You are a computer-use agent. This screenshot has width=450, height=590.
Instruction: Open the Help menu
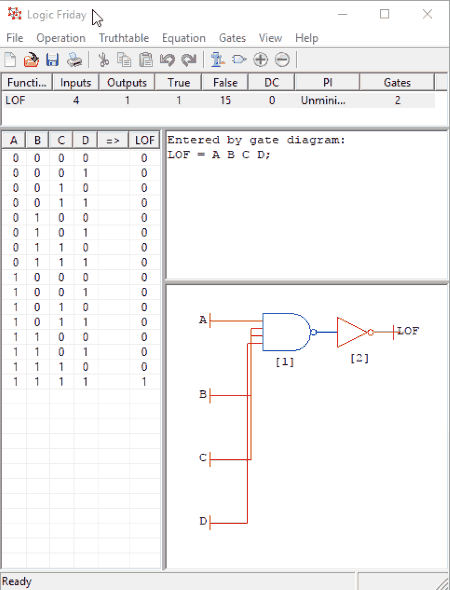[x=307, y=38]
